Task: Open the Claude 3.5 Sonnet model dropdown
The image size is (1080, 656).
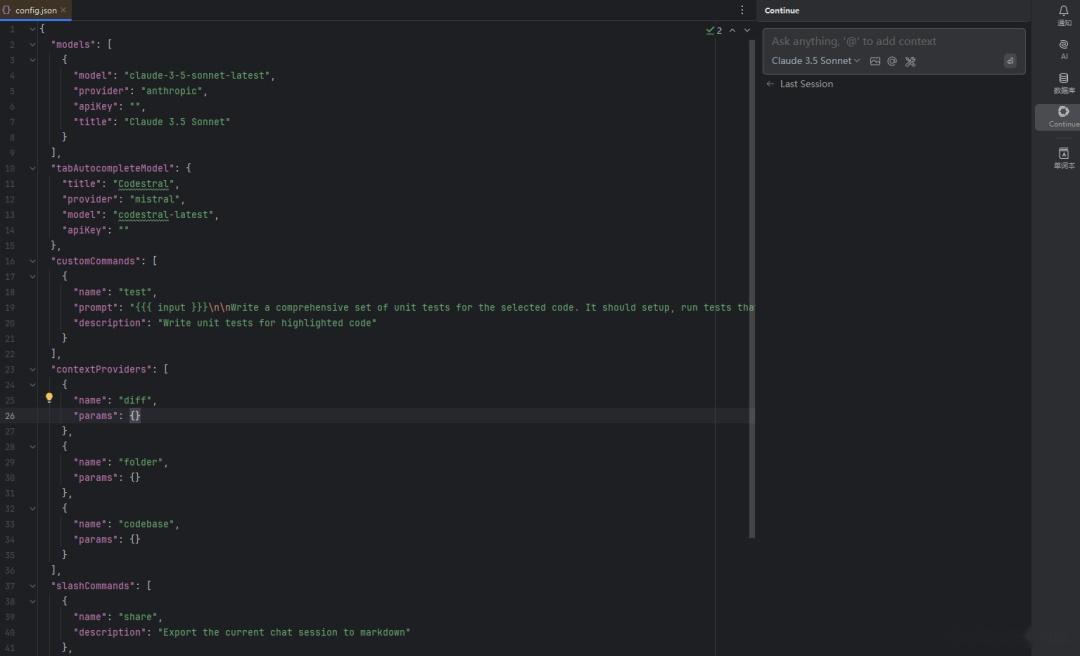Action: (x=815, y=61)
